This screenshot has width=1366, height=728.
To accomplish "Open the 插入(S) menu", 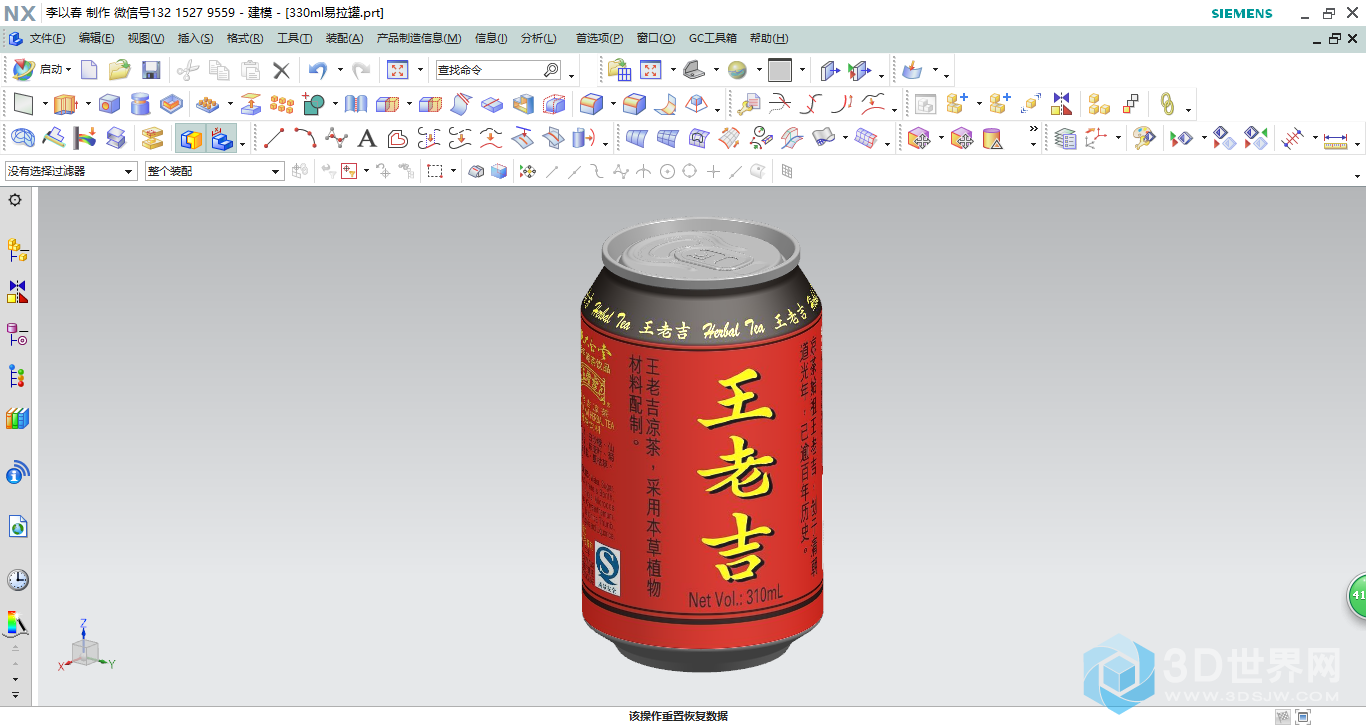I will point(195,38).
